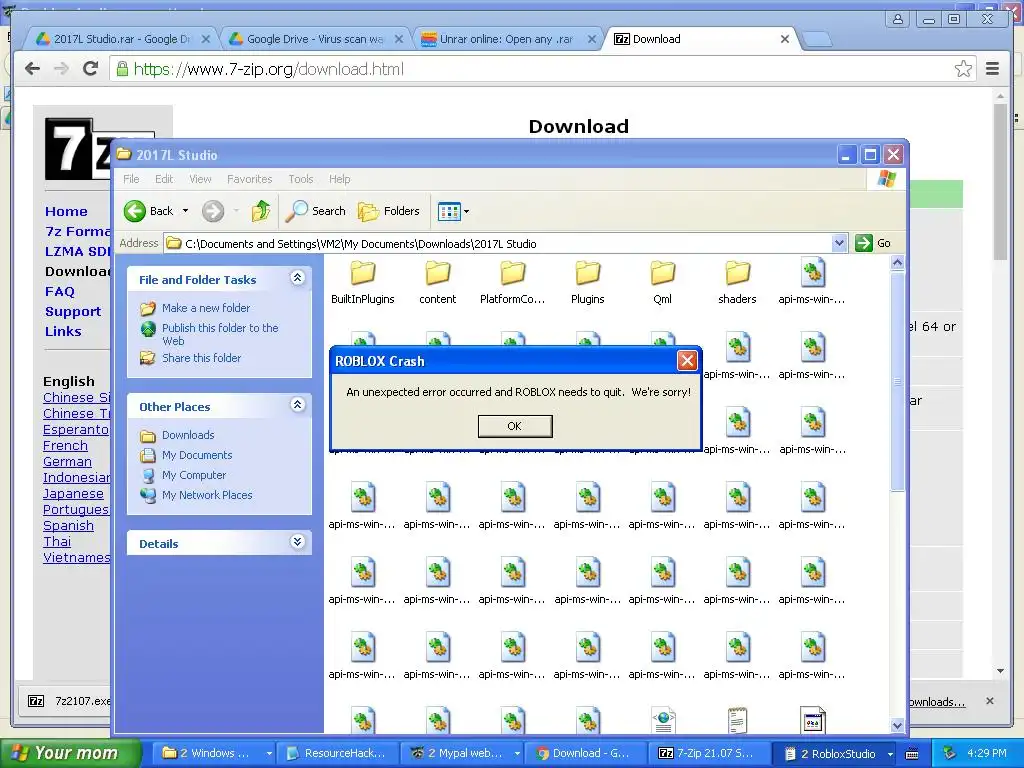Switch to the Google Drive Virus scan warning tab
The height and width of the screenshot is (768, 1024).
coord(315,39)
